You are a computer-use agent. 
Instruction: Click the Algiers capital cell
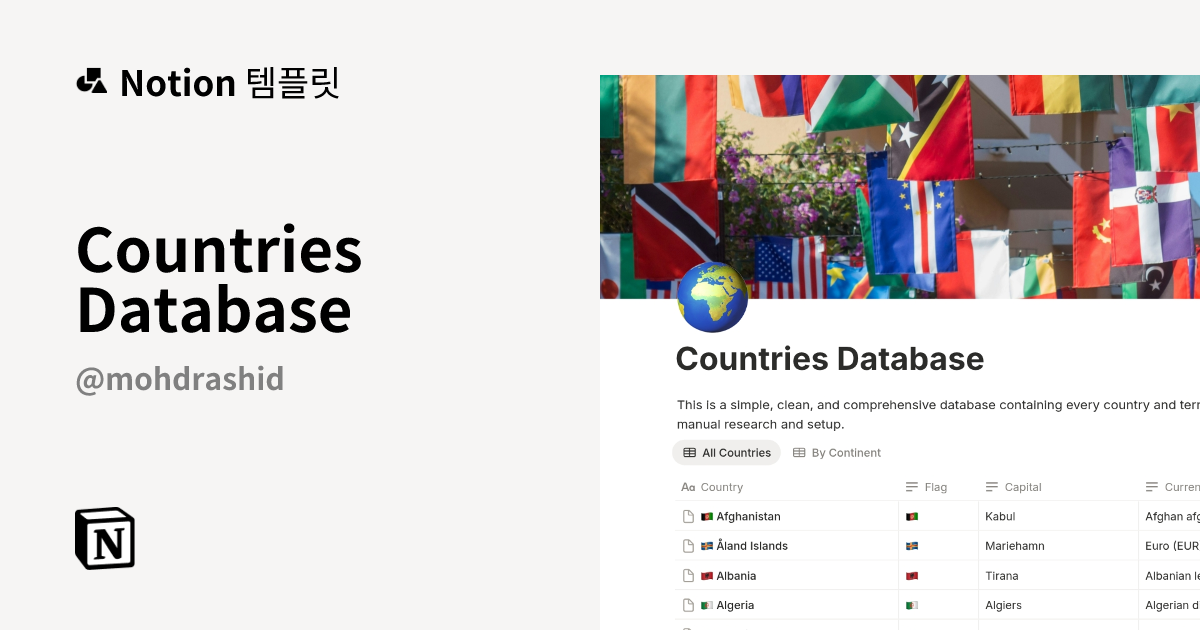(x=1058, y=605)
